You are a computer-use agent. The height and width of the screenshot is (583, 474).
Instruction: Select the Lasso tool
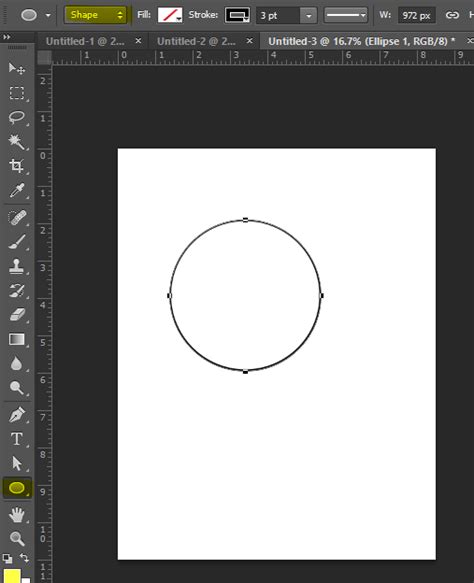pyautogui.click(x=17, y=117)
